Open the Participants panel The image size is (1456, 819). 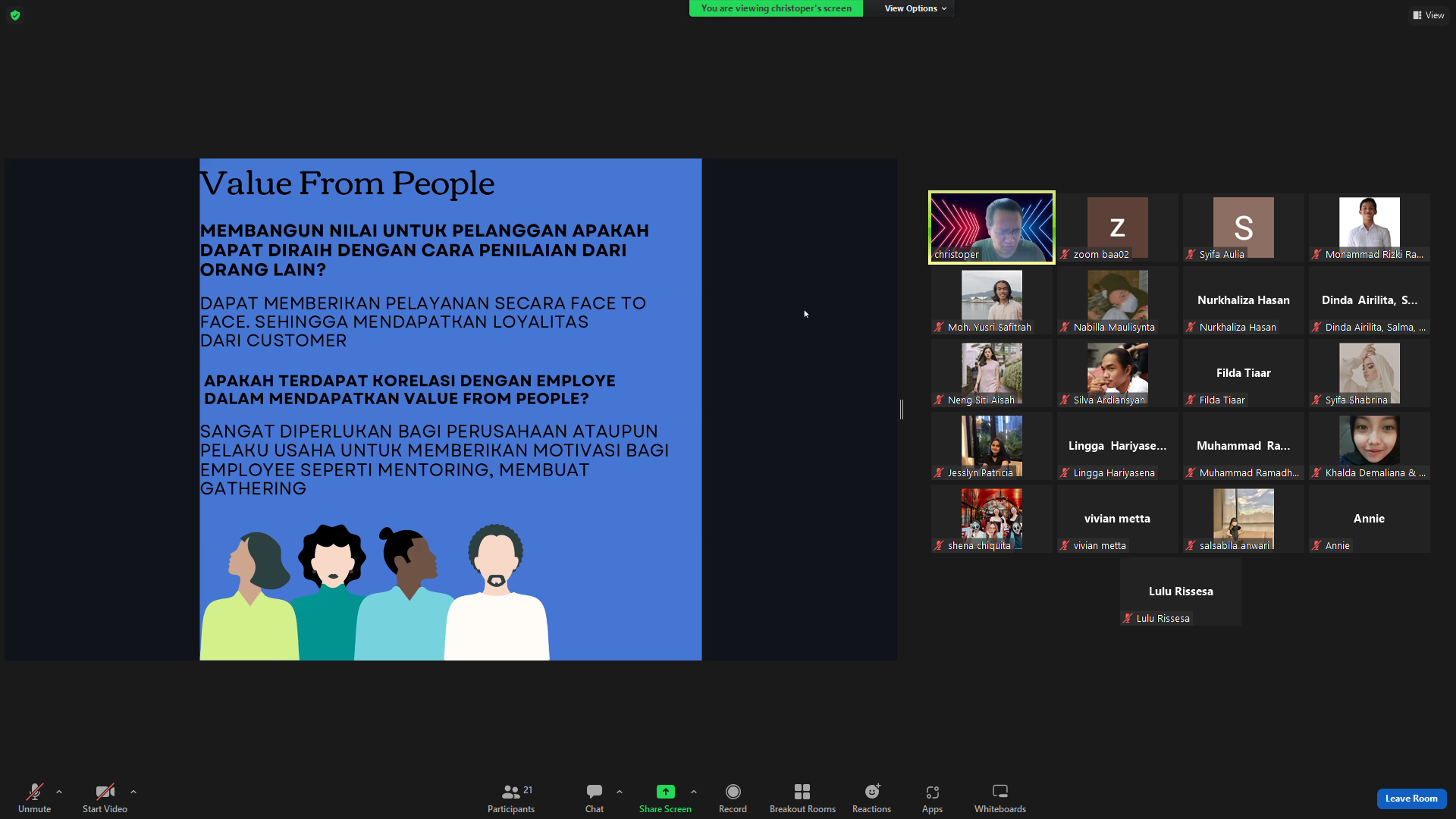(511, 798)
